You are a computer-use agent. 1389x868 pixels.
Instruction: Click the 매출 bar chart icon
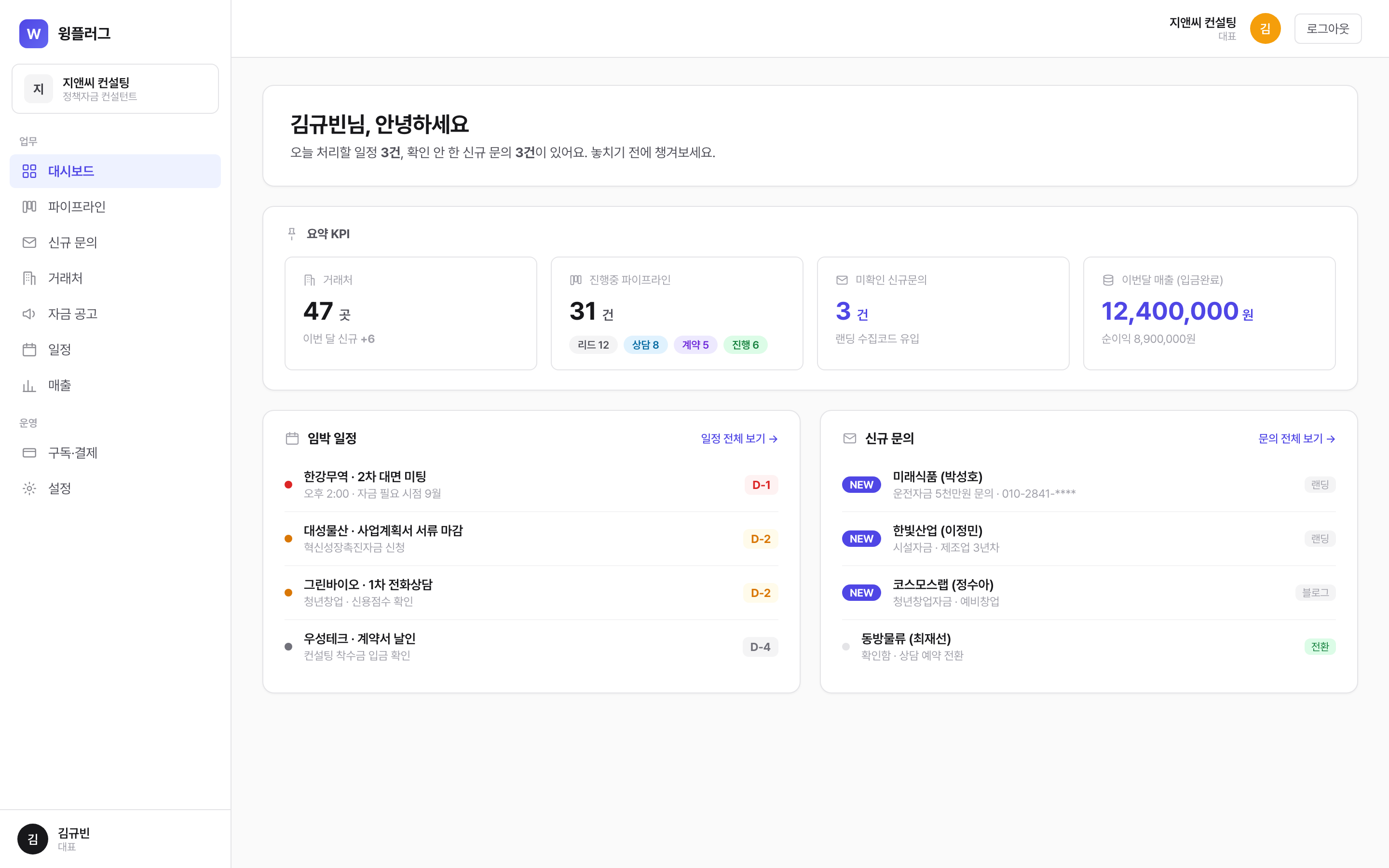pos(29,385)
